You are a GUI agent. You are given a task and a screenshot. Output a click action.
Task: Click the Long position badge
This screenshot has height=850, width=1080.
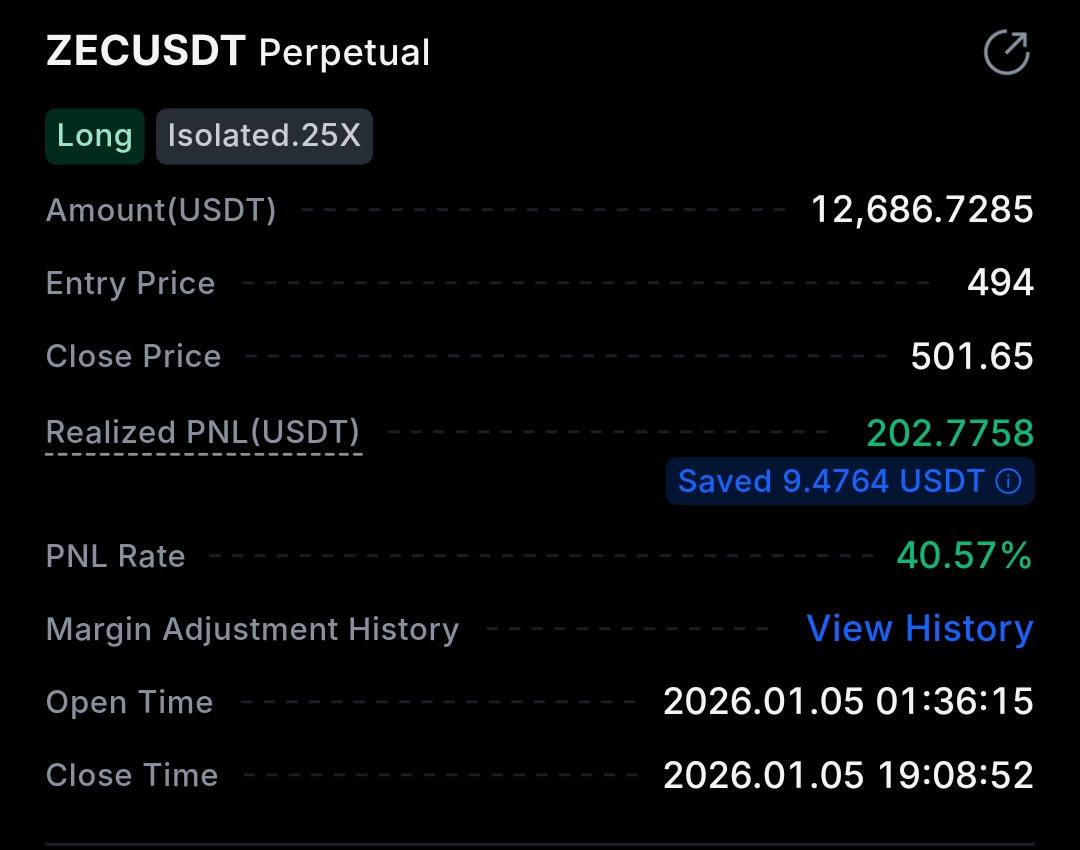pyautogui.click(x=94, y=136)
